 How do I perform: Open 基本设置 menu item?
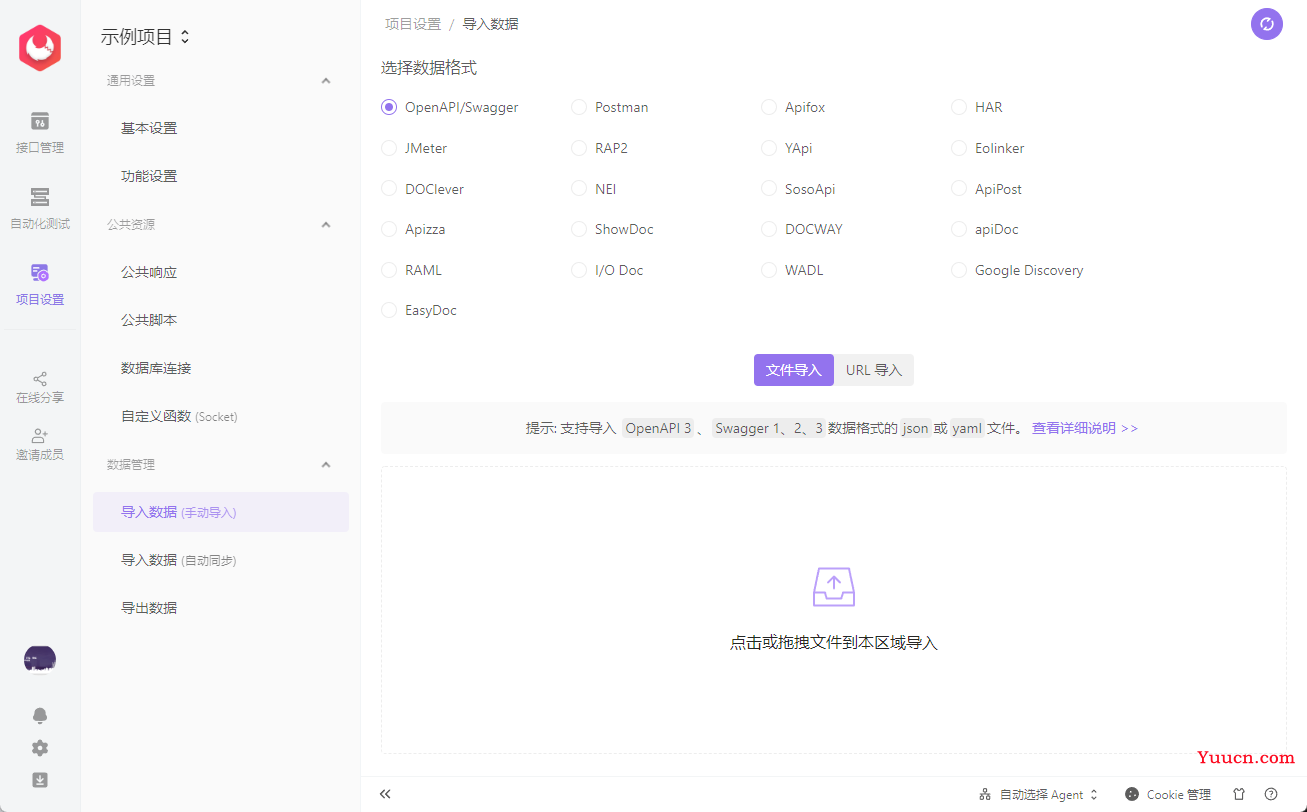[x=220, y=128]
